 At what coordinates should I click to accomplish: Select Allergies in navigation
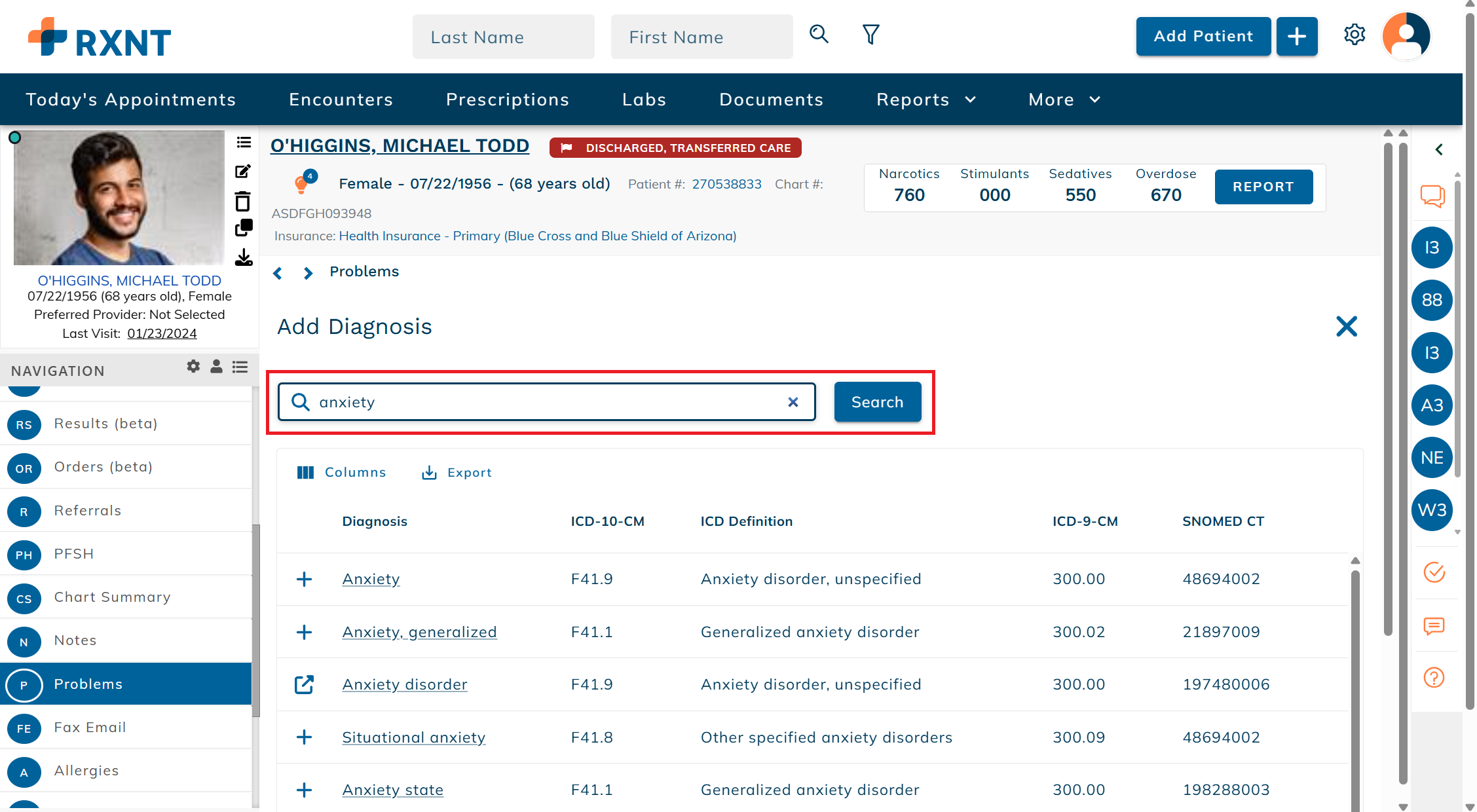(126, 771)
